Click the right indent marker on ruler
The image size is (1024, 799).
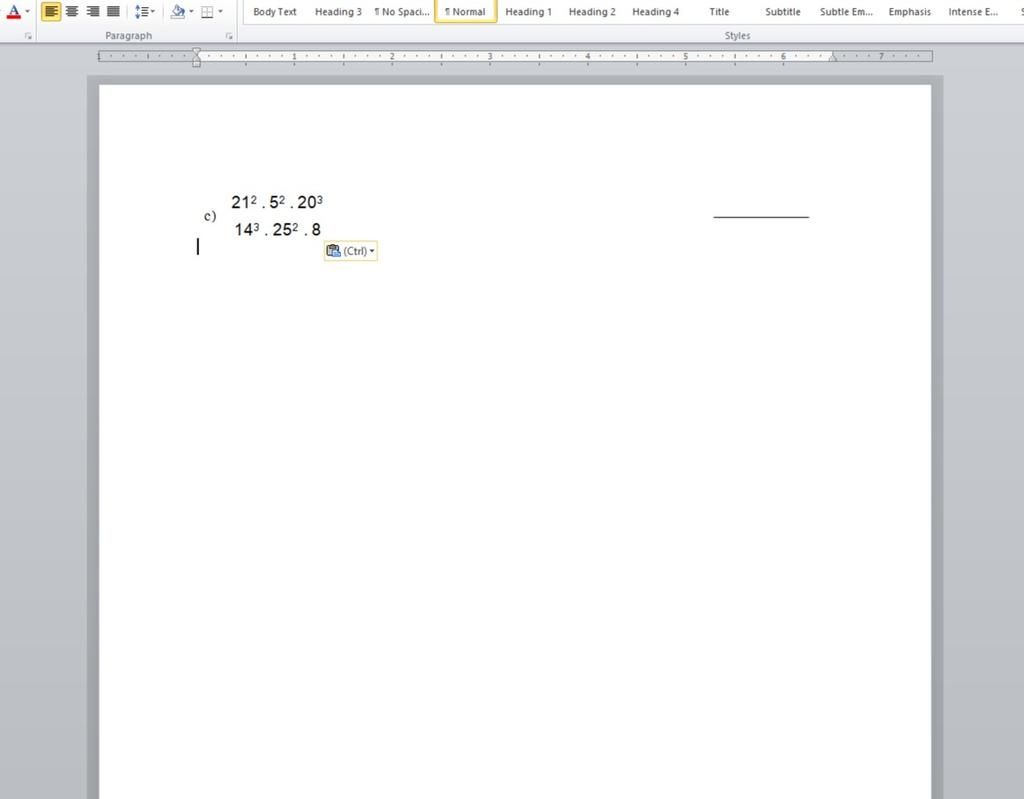pos(833,58)
